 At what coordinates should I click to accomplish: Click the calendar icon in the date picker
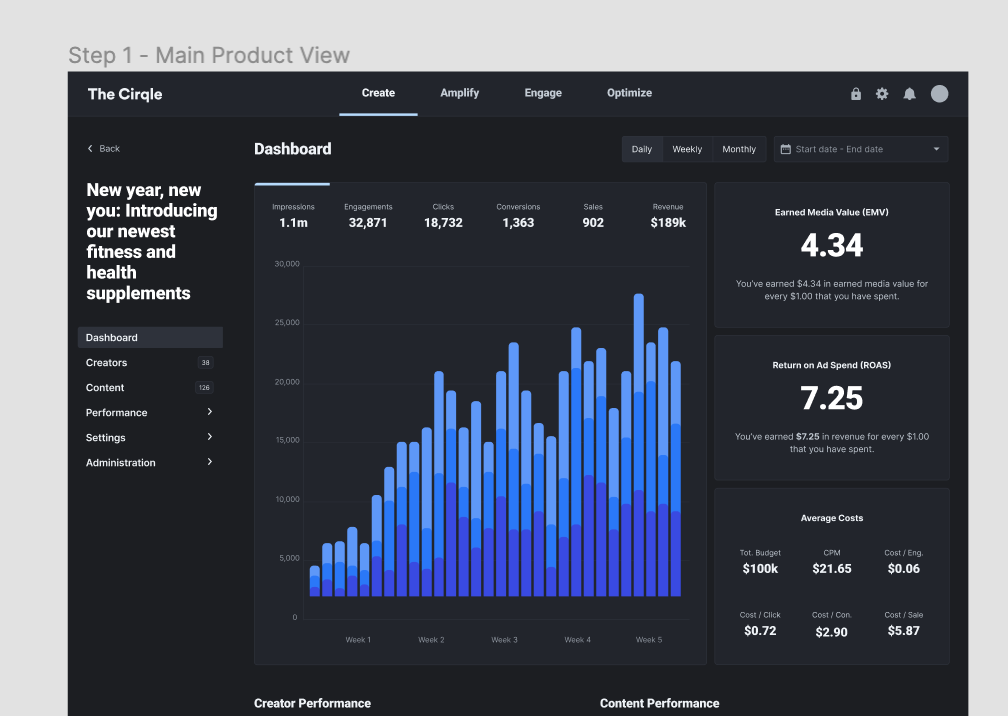(x=786, y=148)
